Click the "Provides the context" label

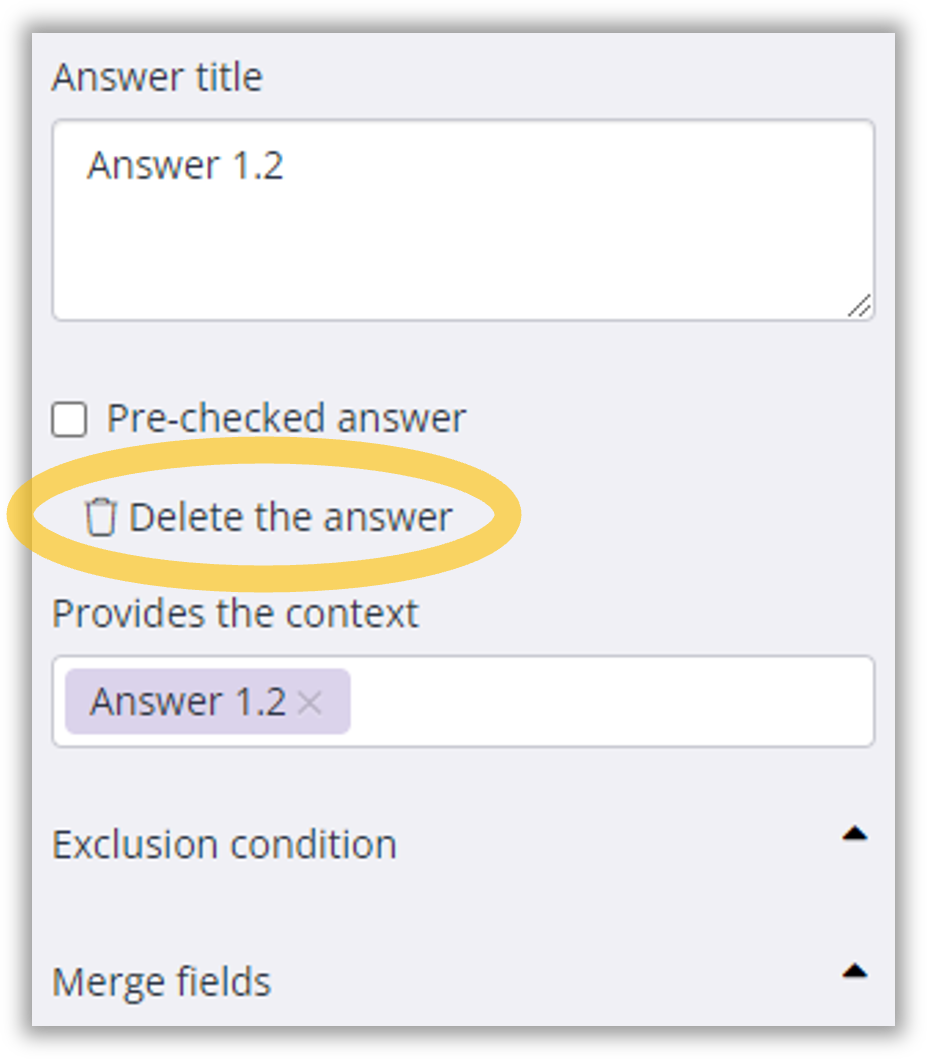[235, 613]
